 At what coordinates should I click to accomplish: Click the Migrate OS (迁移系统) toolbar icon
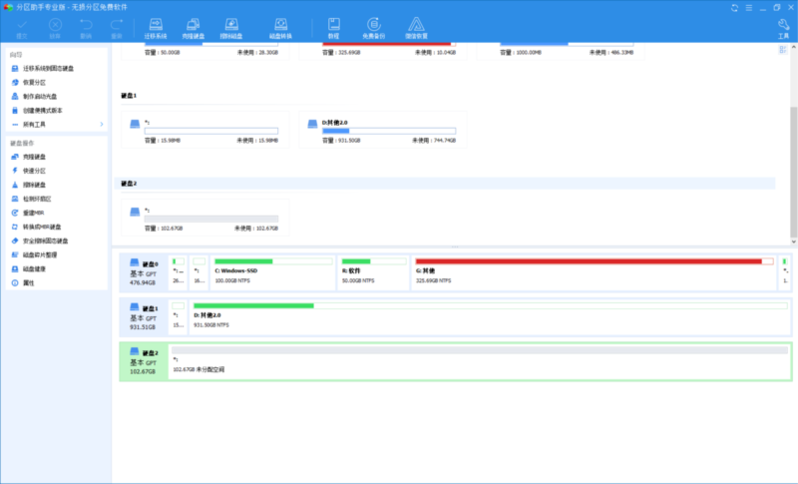pos(155,27)
